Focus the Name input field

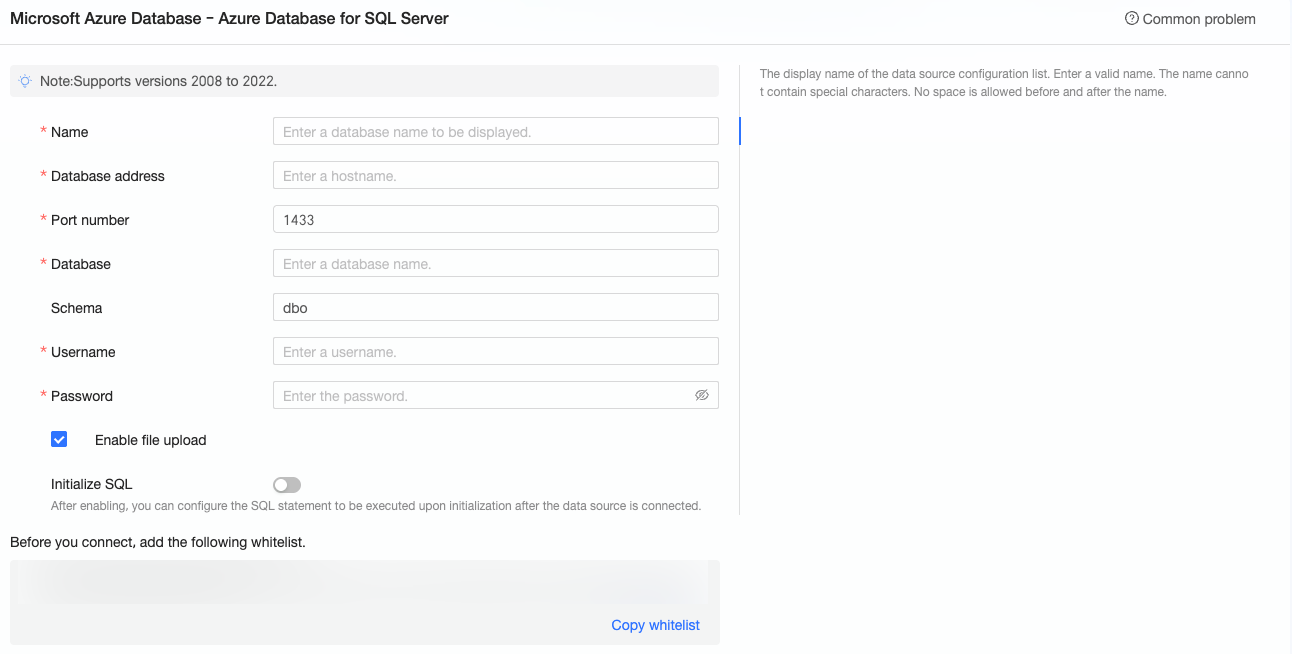[495, 132]
